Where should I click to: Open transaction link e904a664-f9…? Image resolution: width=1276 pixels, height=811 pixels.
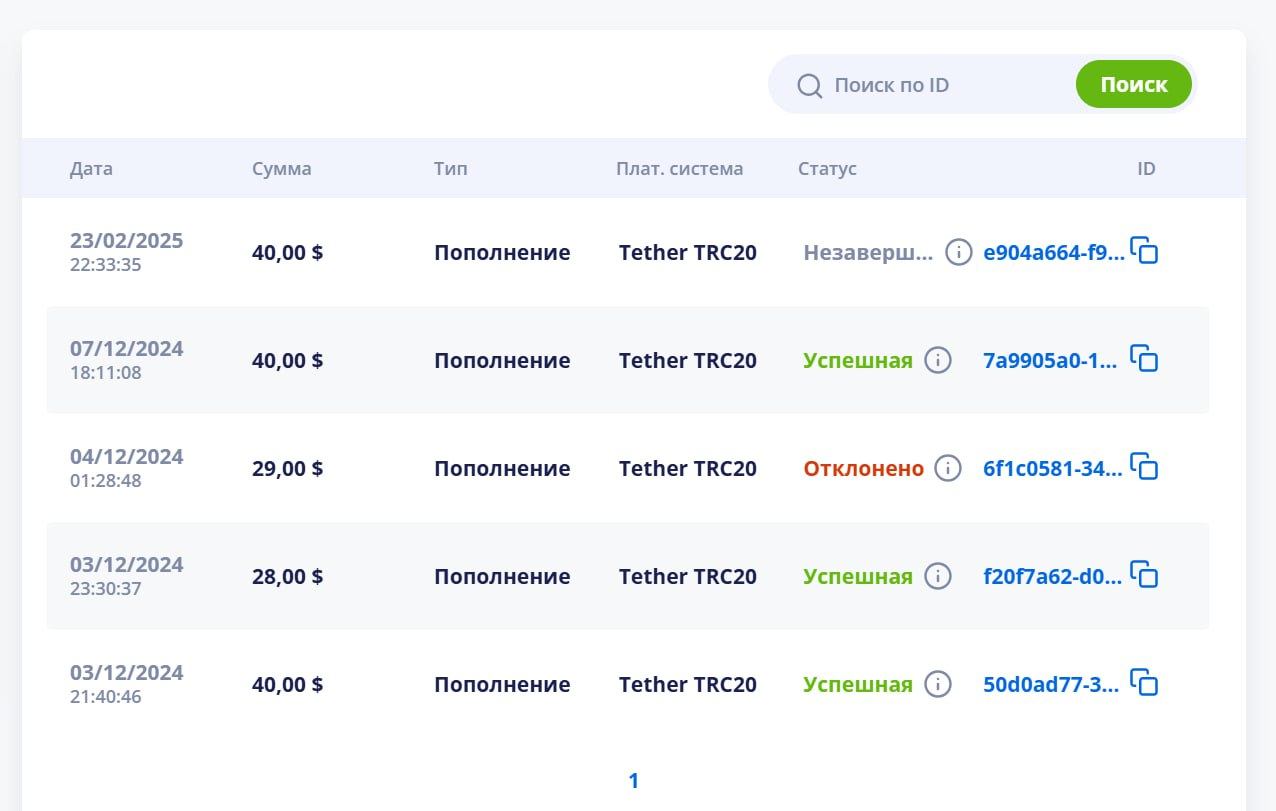click(1053, 253)
